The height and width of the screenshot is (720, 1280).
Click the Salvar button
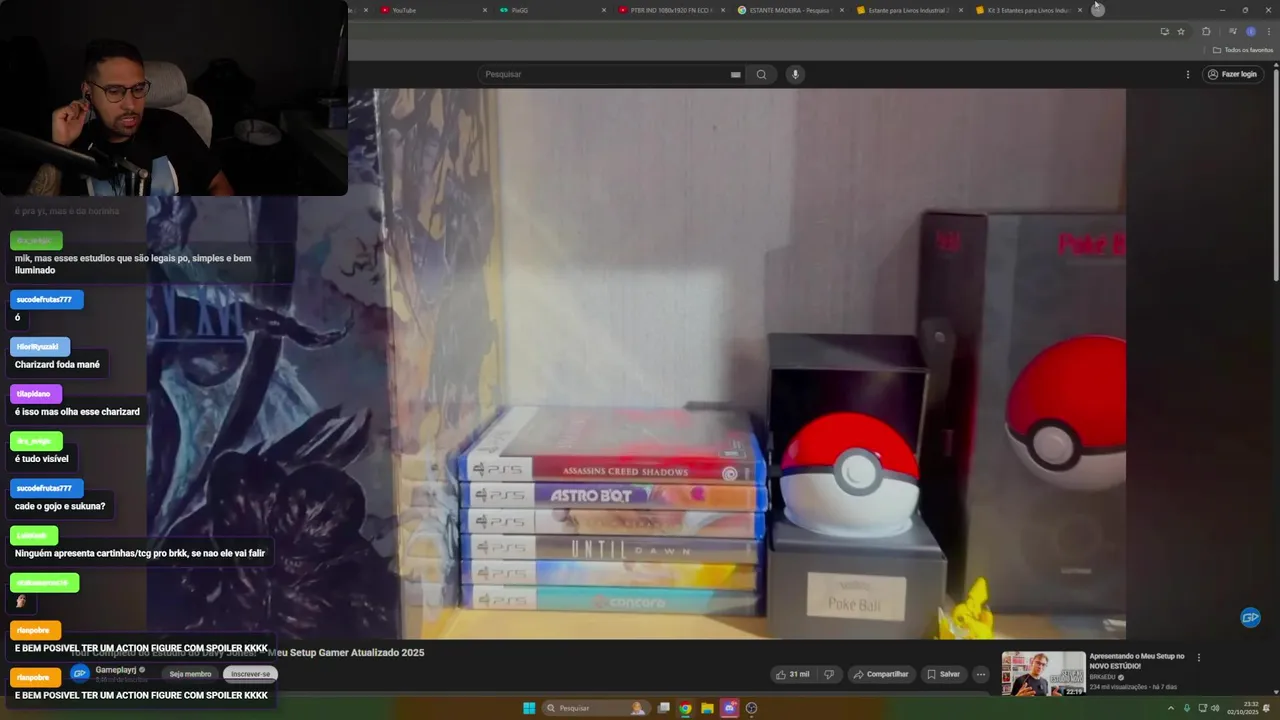point(942,674)
